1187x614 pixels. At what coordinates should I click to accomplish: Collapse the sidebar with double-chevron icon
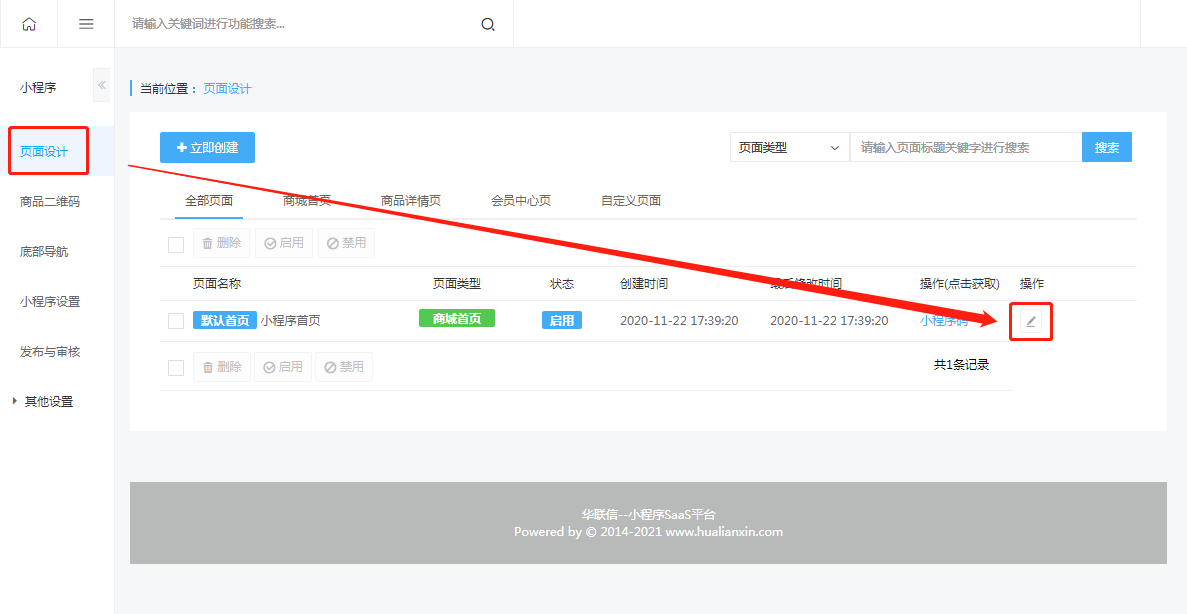point(101,85)
